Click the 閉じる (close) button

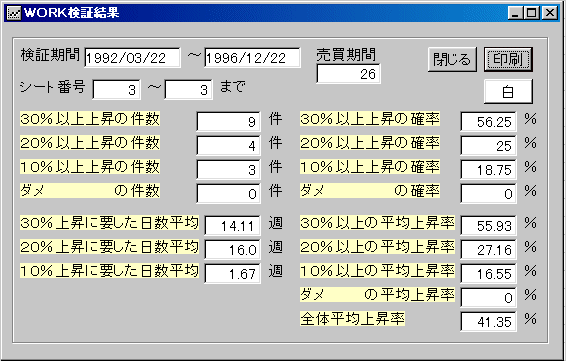[x=452, y=59]
